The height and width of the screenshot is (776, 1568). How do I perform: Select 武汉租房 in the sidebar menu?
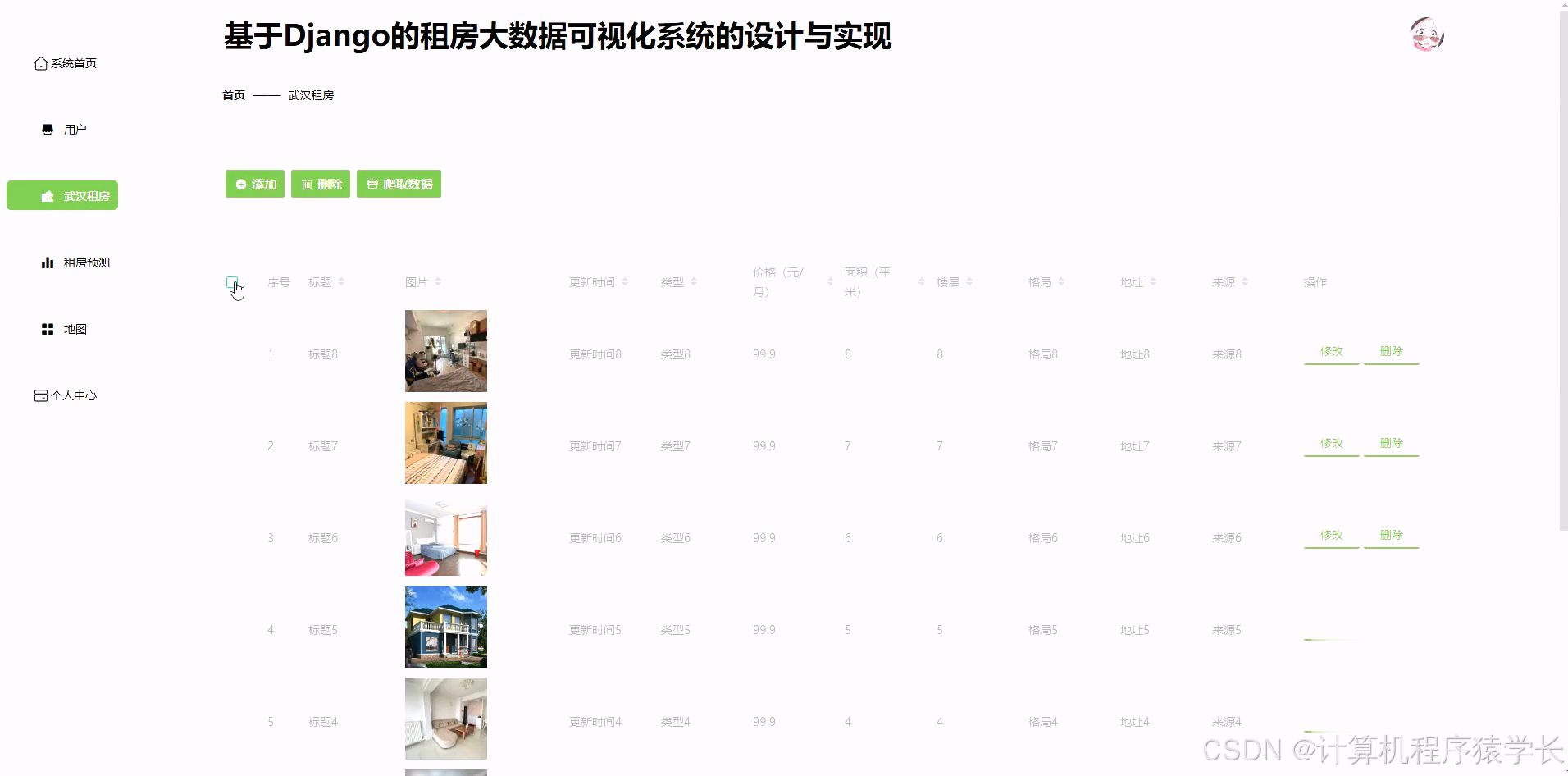tap(62, 195)
